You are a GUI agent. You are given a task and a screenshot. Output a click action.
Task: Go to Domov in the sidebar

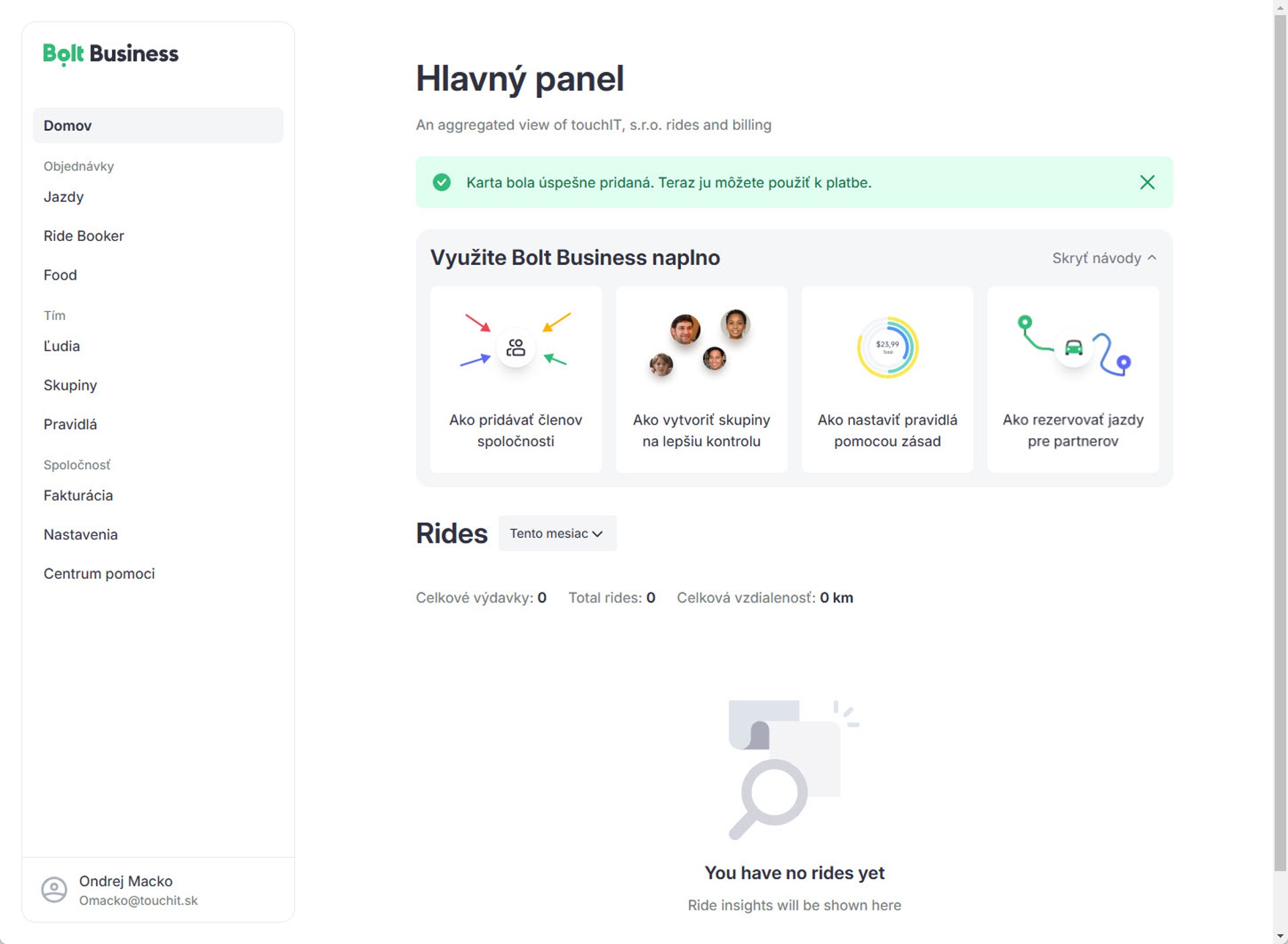(158, 125)
